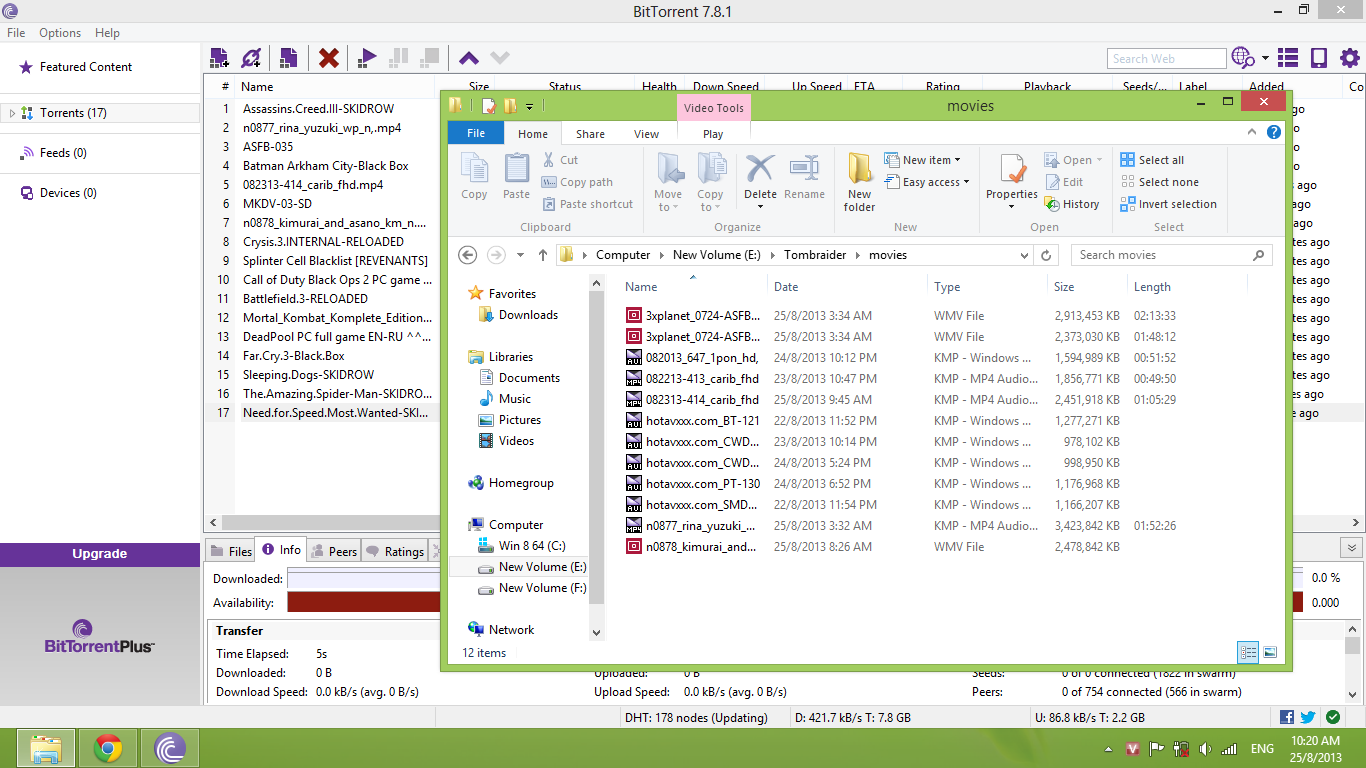
Task: Open the recent locations dropdown arrow
Action: tap(520, 255)
